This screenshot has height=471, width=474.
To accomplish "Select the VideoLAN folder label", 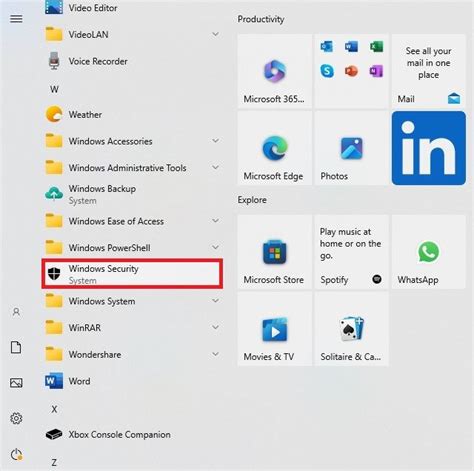I will click(x=88, y=35).
